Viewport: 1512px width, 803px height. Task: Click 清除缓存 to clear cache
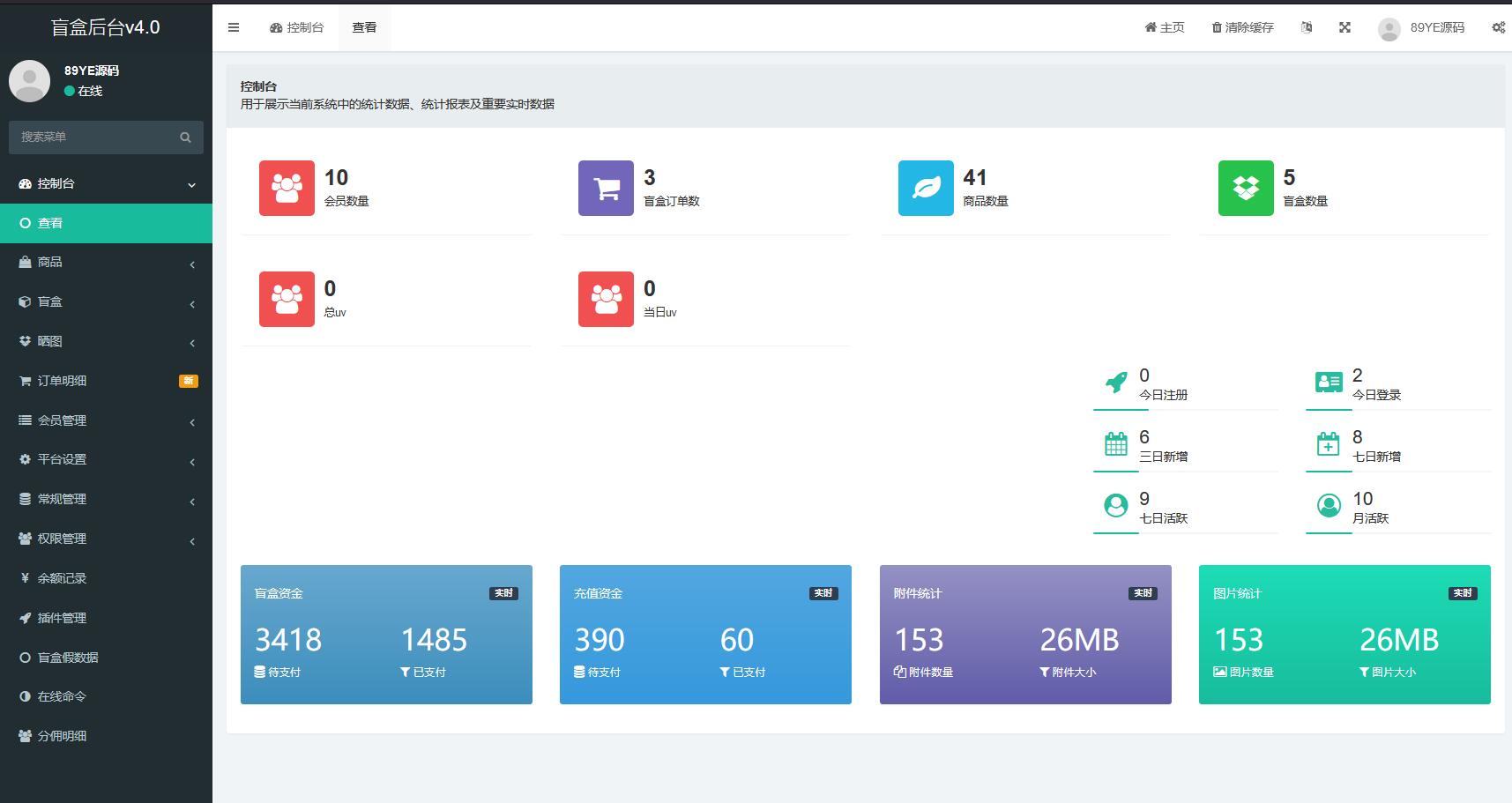(x=1242, y=27)
